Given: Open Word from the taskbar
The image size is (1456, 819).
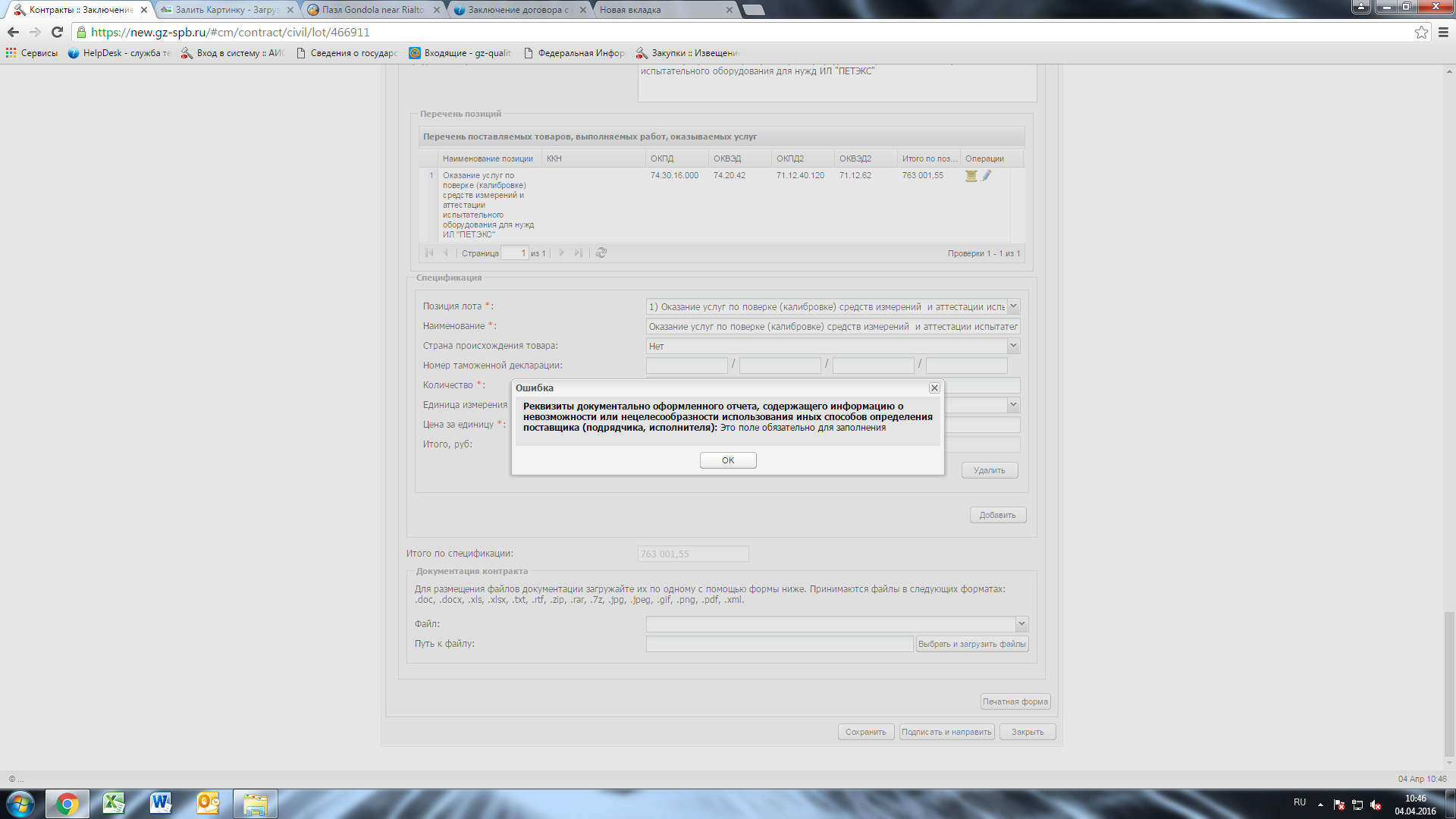Looking at the screenshot, I should pos(161,804).
